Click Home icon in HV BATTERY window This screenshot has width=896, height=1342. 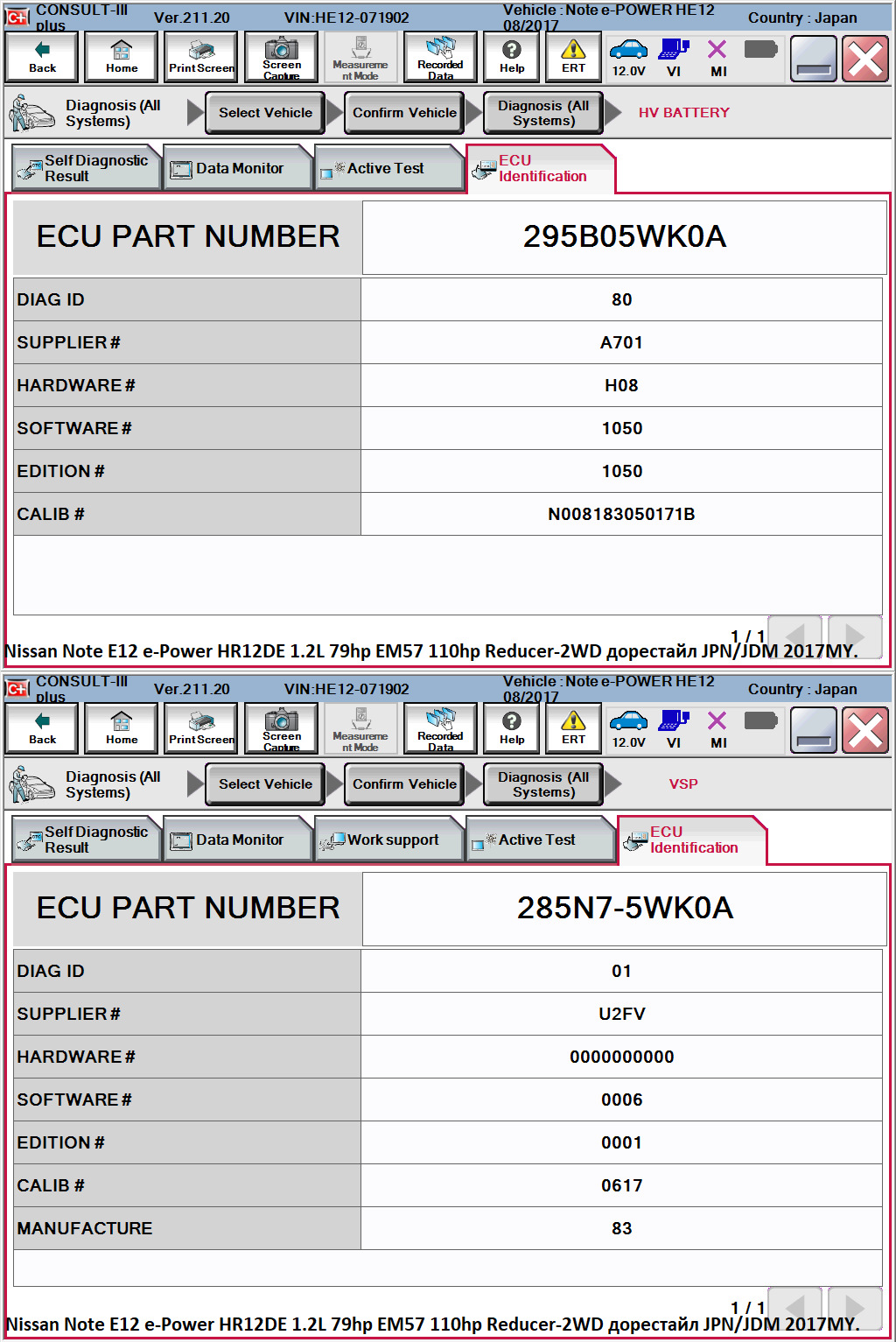point(122,57)
